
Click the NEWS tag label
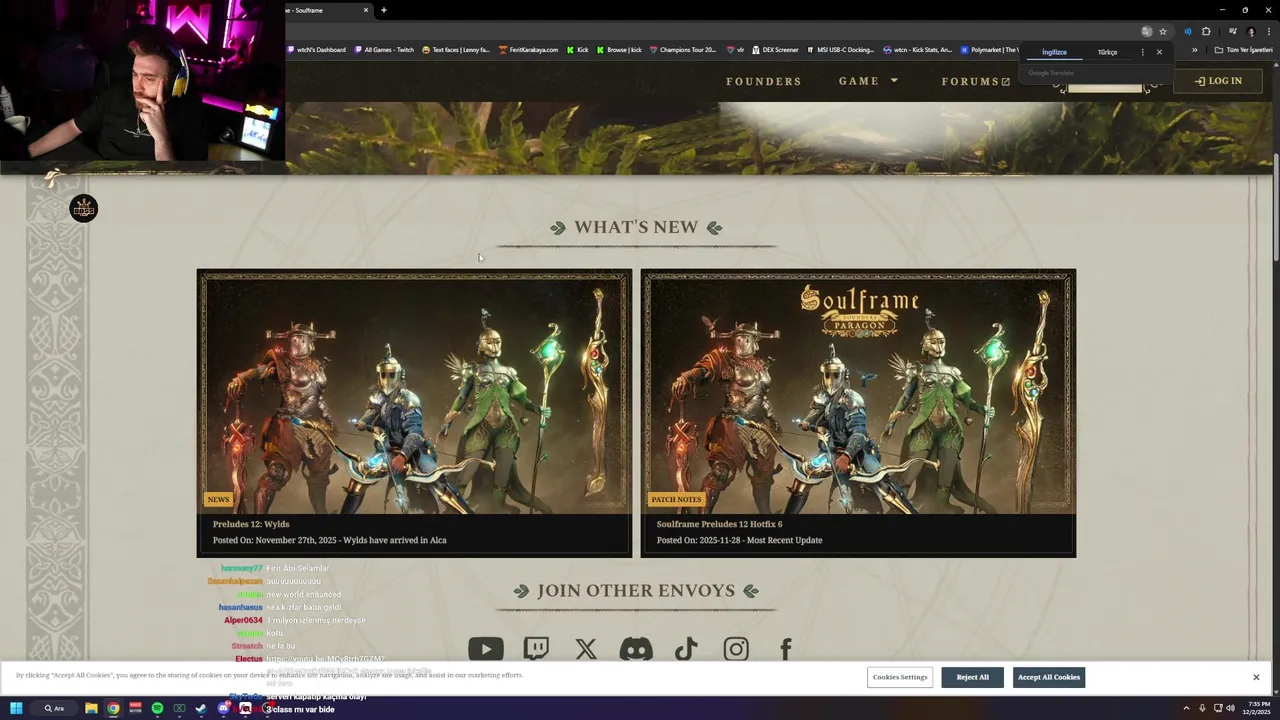click(218, 499)
